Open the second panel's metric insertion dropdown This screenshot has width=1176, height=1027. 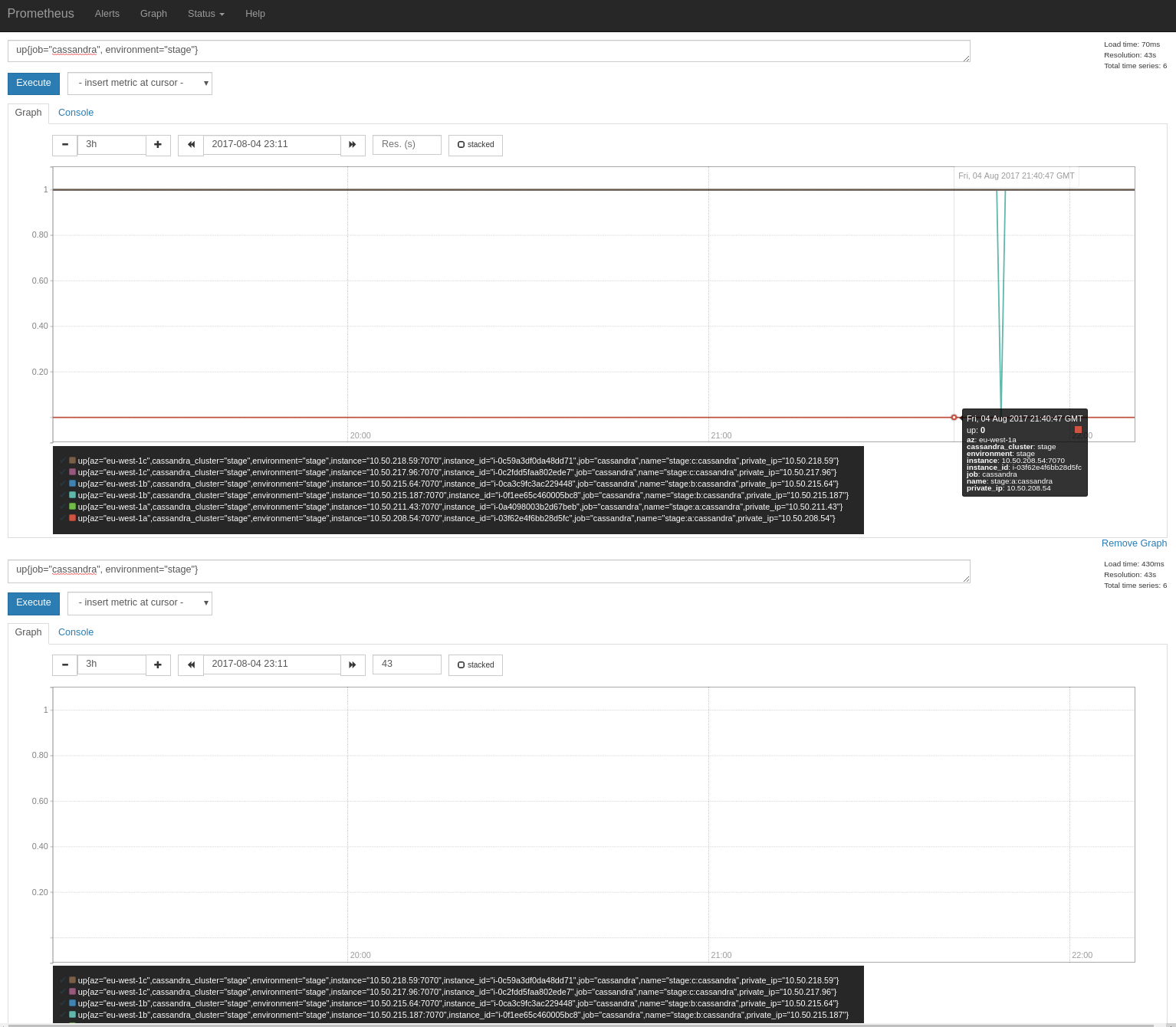pyautogui.click(x=140, y=602)
